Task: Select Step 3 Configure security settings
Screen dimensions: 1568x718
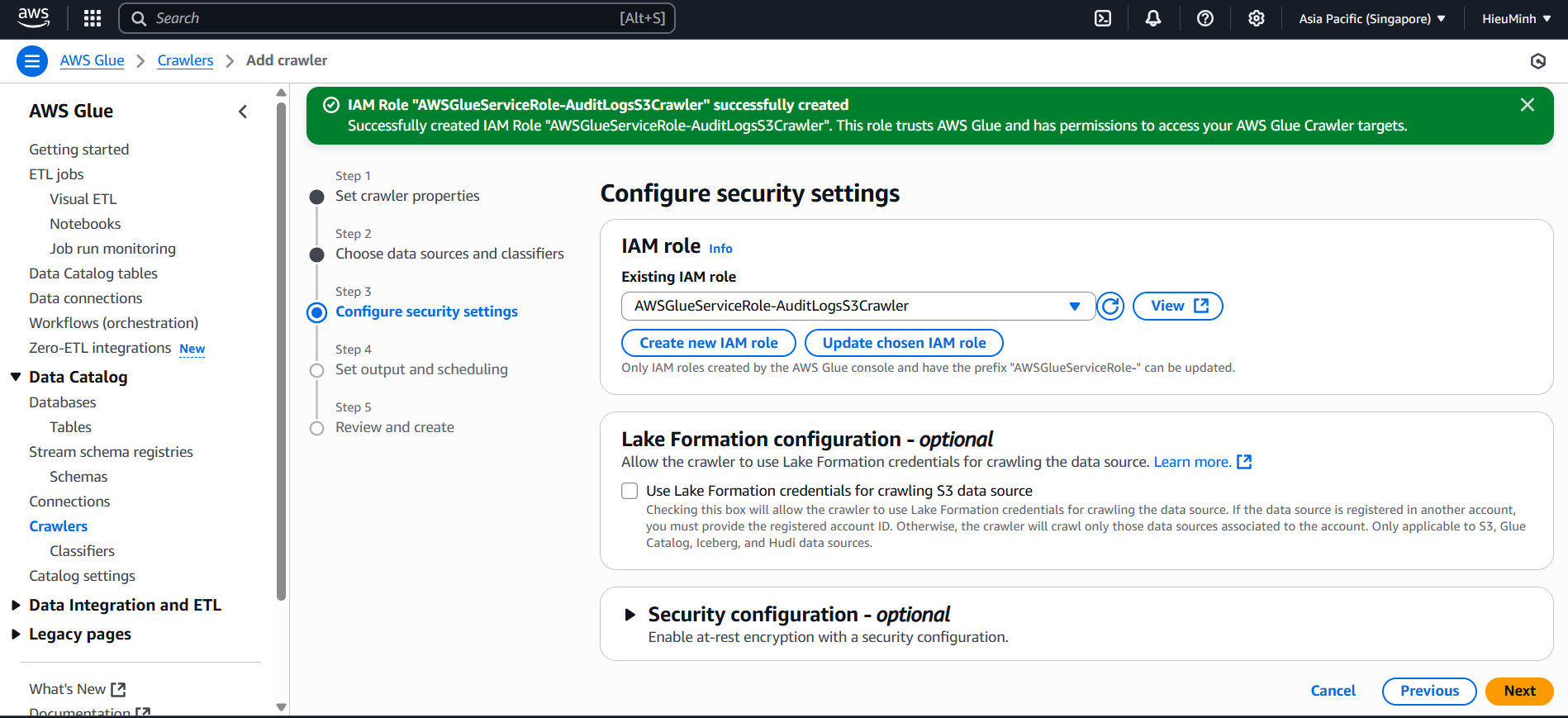Action: pyautogui.click(x=426, y=311)
